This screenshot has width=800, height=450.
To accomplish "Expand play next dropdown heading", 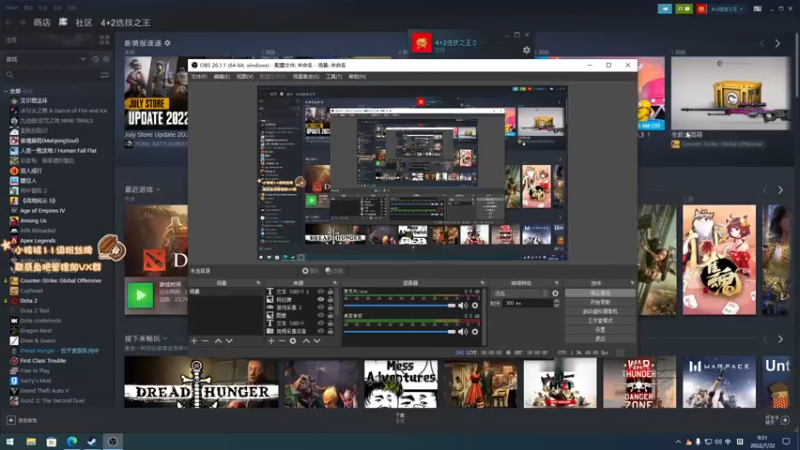I will (x=146, y=338).
